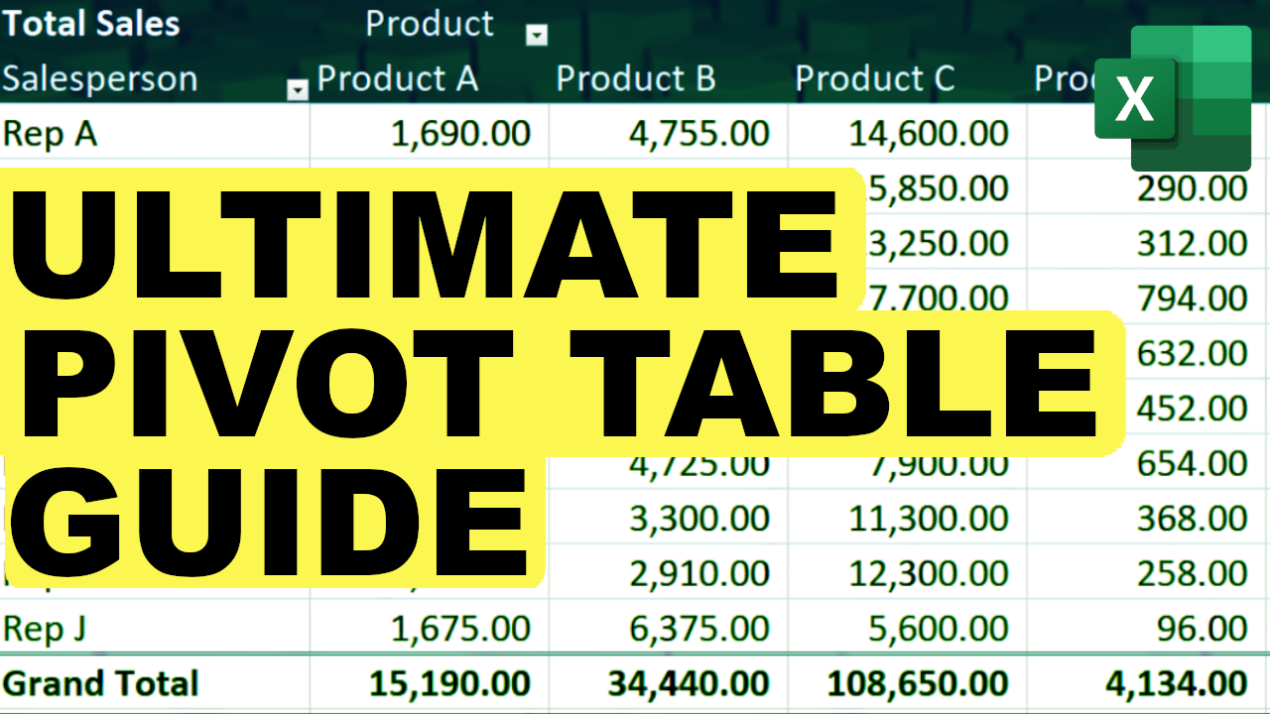The height and width of the screenshot is (714, 1270).
Task: Open the Salesperson filter dropdown arrow
Action: (297, 90)
